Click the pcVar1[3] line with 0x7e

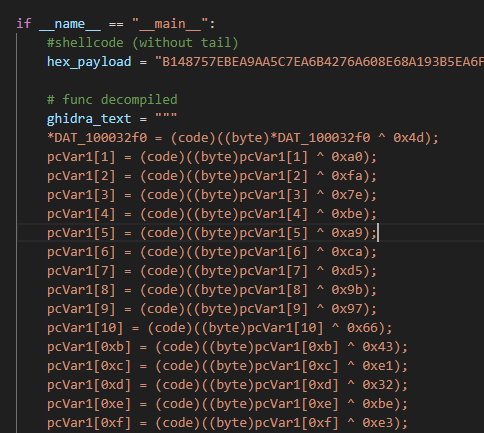pyautogui.click(x=212, y=195)
